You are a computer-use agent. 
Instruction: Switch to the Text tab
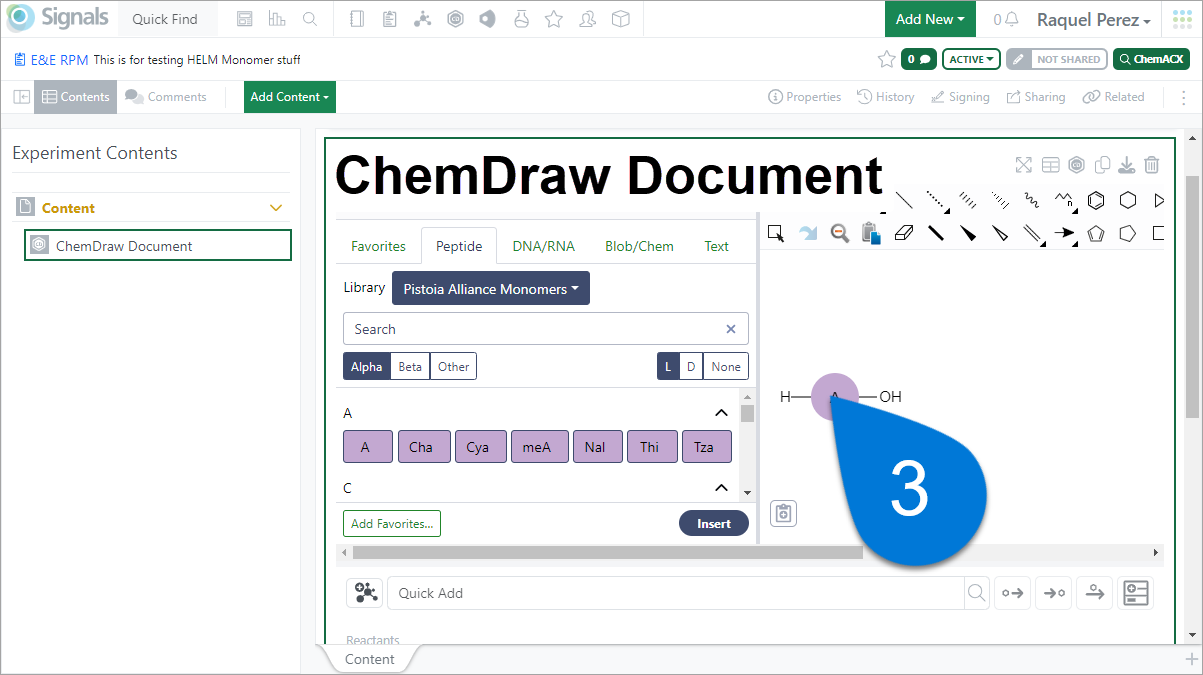click(717, 246)
